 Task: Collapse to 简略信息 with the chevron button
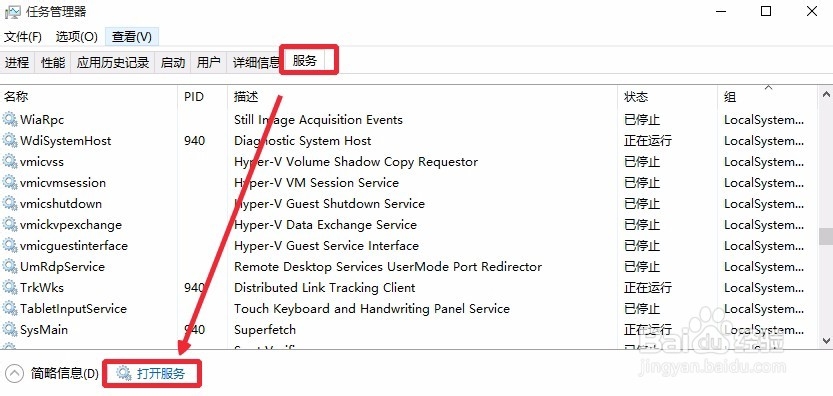tap(14, 373)
